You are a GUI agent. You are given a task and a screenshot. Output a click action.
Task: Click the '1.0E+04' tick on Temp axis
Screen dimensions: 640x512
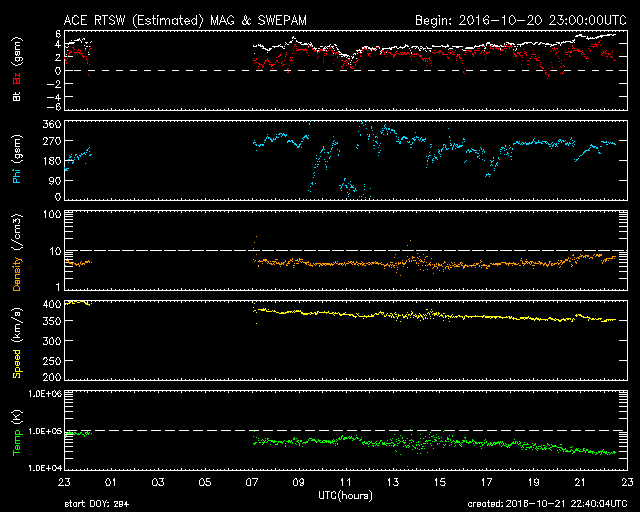coord(45,468)
